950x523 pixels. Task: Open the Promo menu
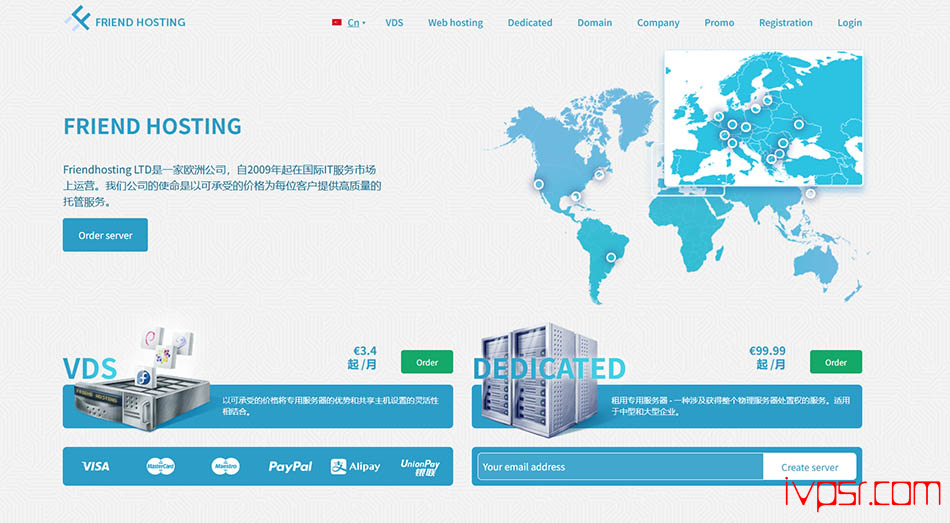coord(719,23)
